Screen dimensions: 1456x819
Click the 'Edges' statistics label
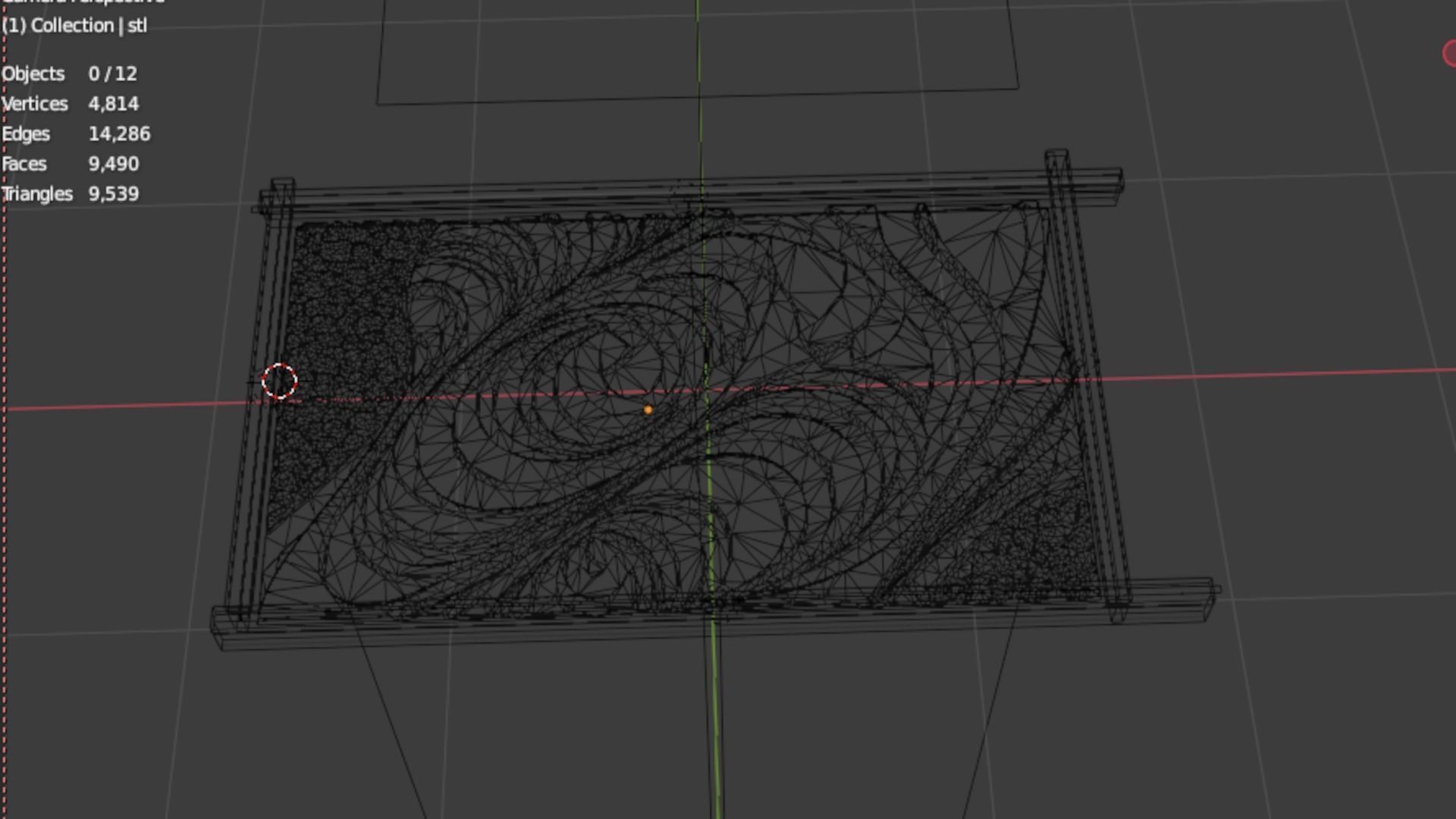[26, 134]
